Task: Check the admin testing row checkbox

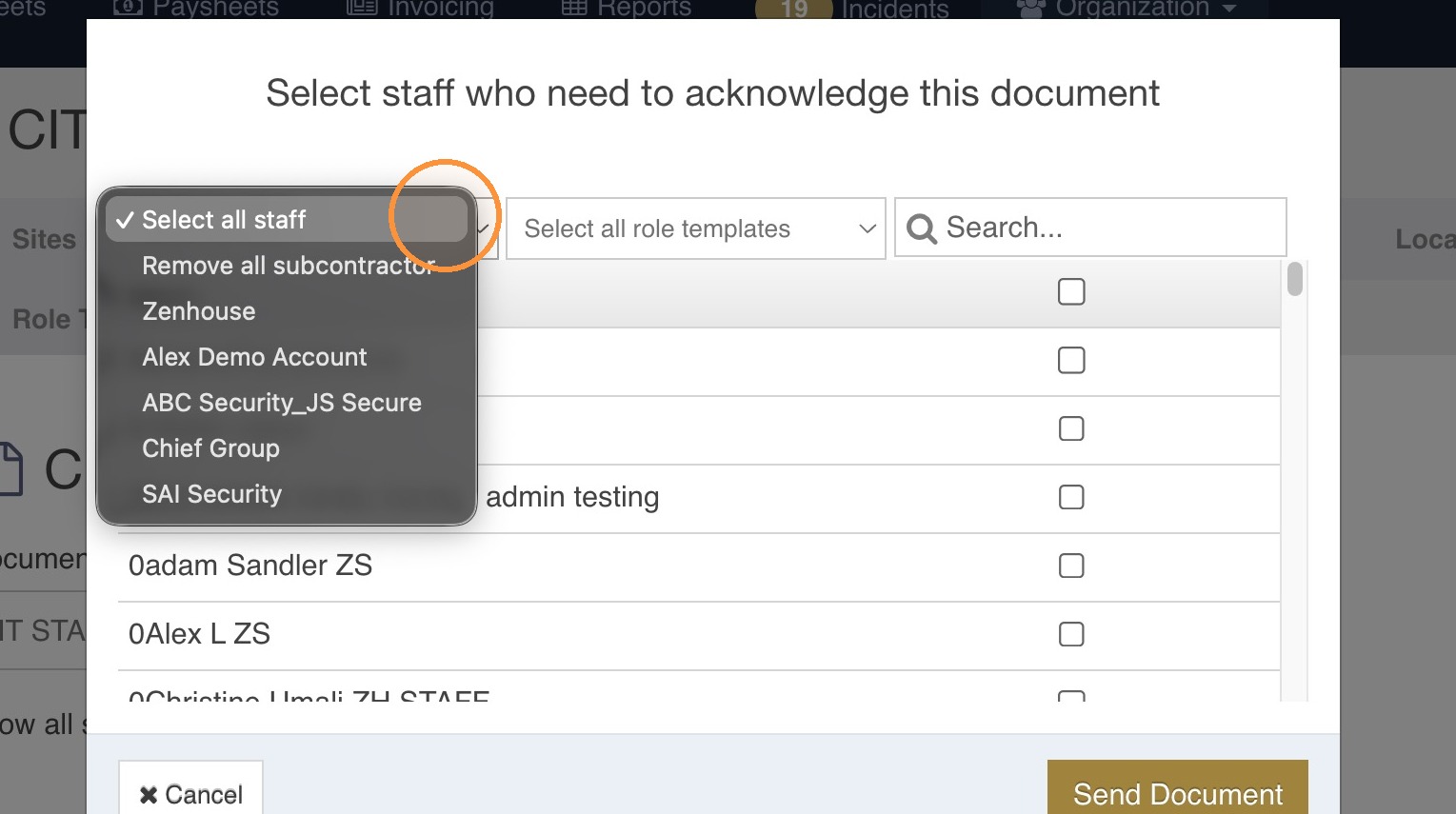Action: (1071, 497)
